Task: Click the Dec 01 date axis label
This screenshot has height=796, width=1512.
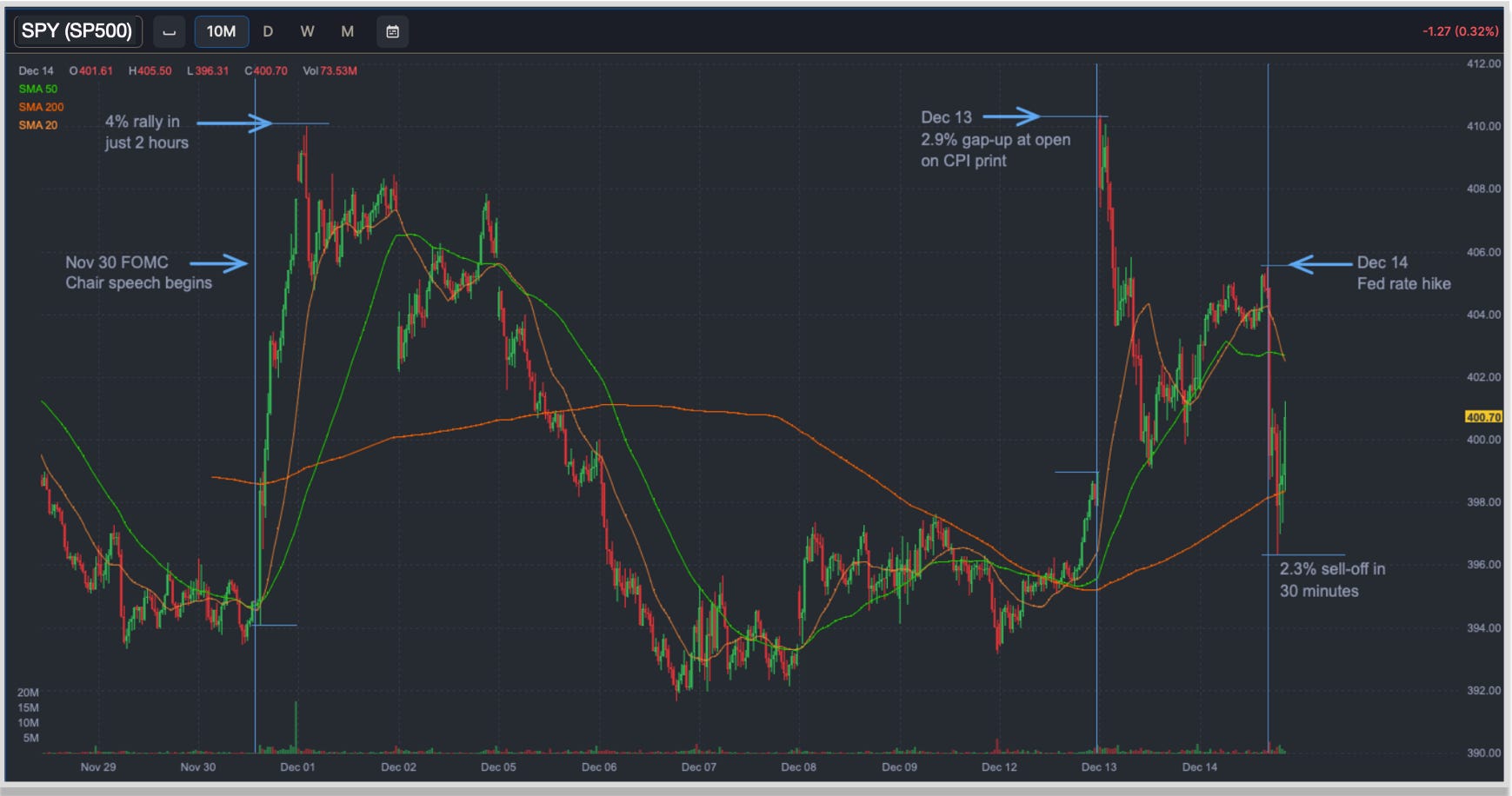Action: pos(297,767)
